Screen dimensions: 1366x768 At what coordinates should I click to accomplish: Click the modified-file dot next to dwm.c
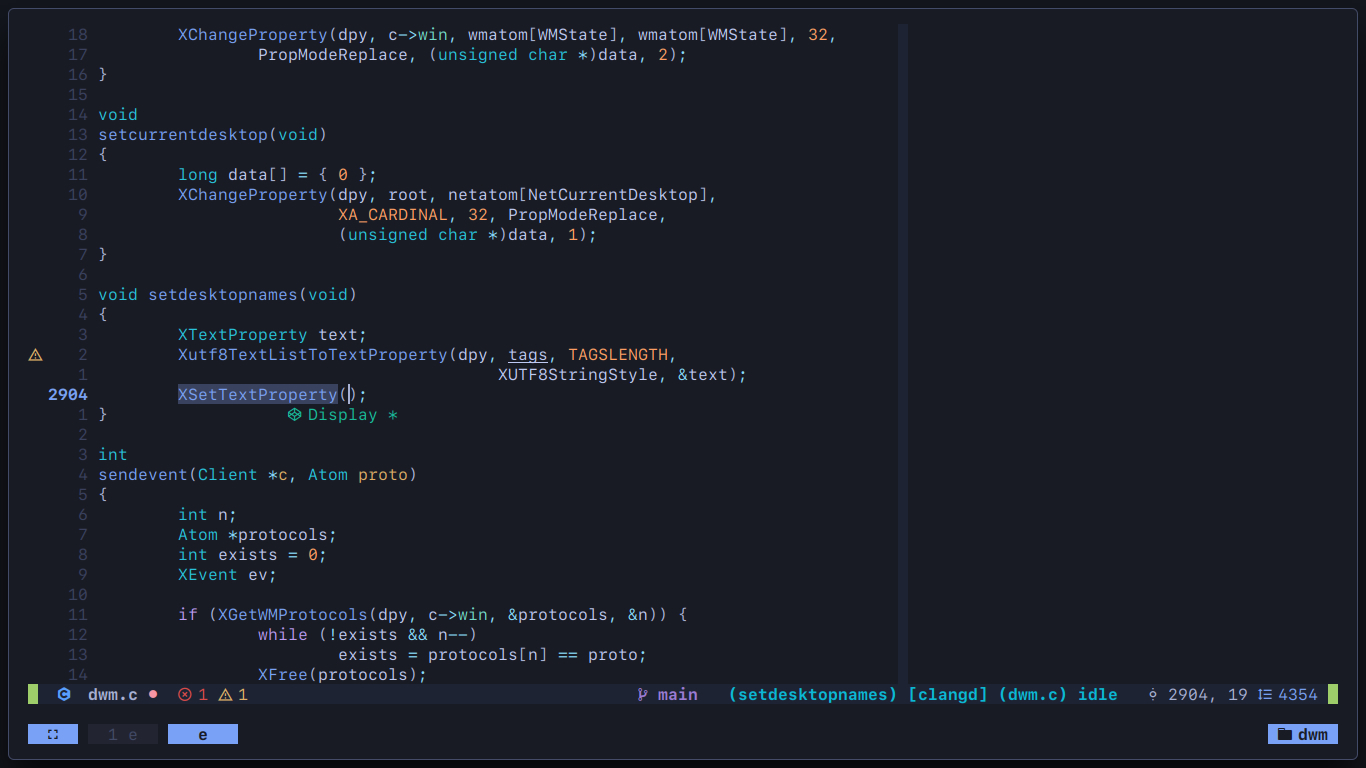tap(153, 693)
